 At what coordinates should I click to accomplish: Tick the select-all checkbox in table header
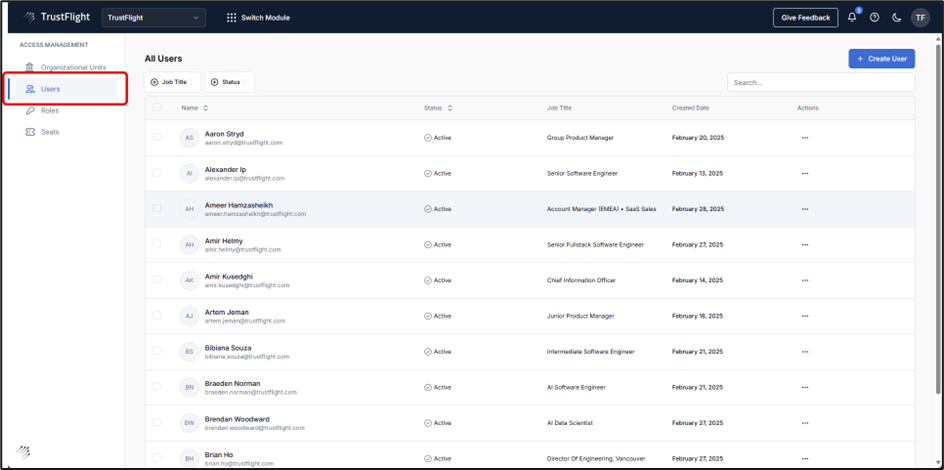157,107
